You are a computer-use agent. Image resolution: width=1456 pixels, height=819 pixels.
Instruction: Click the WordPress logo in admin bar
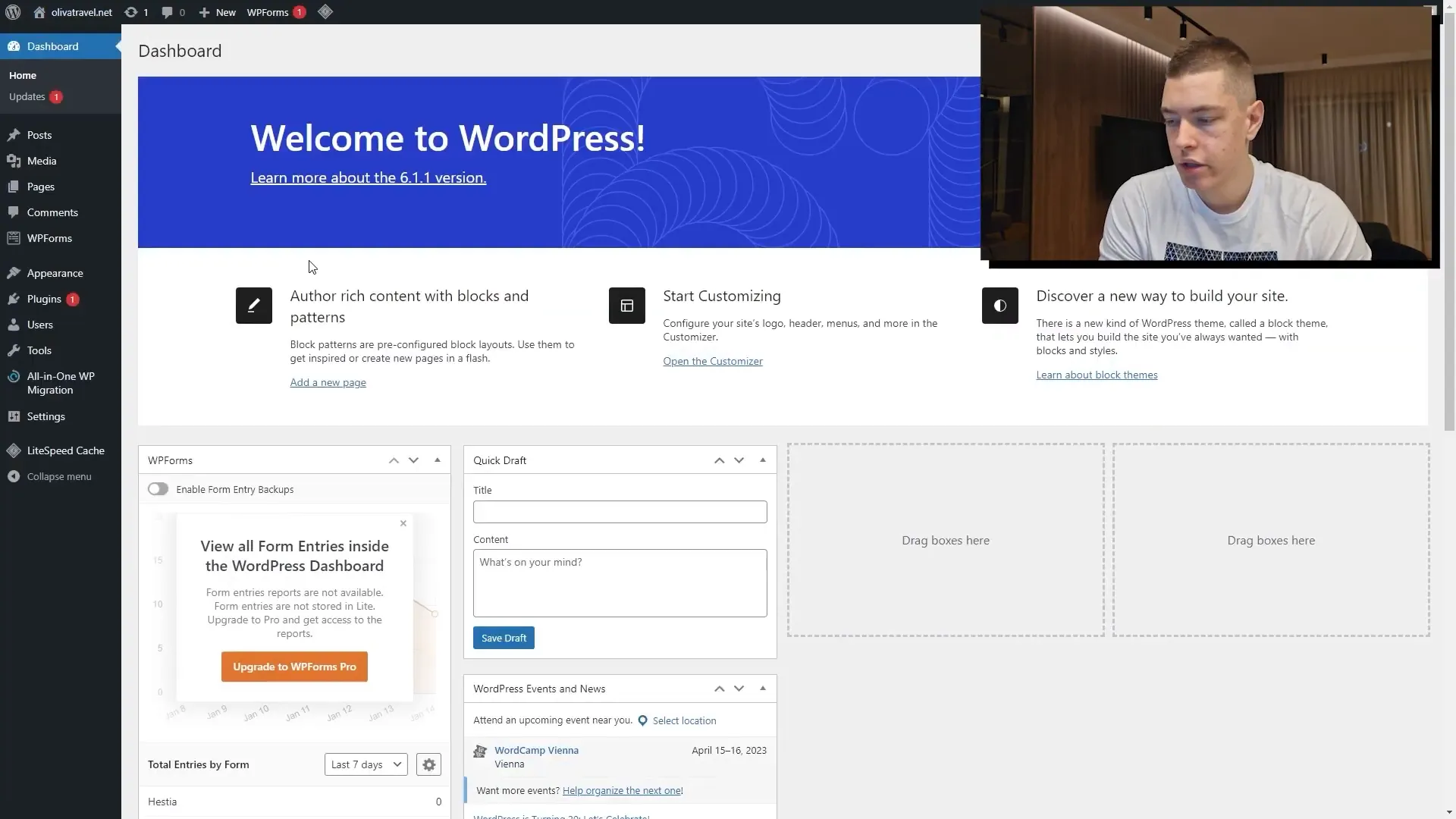tap(13, 12)
